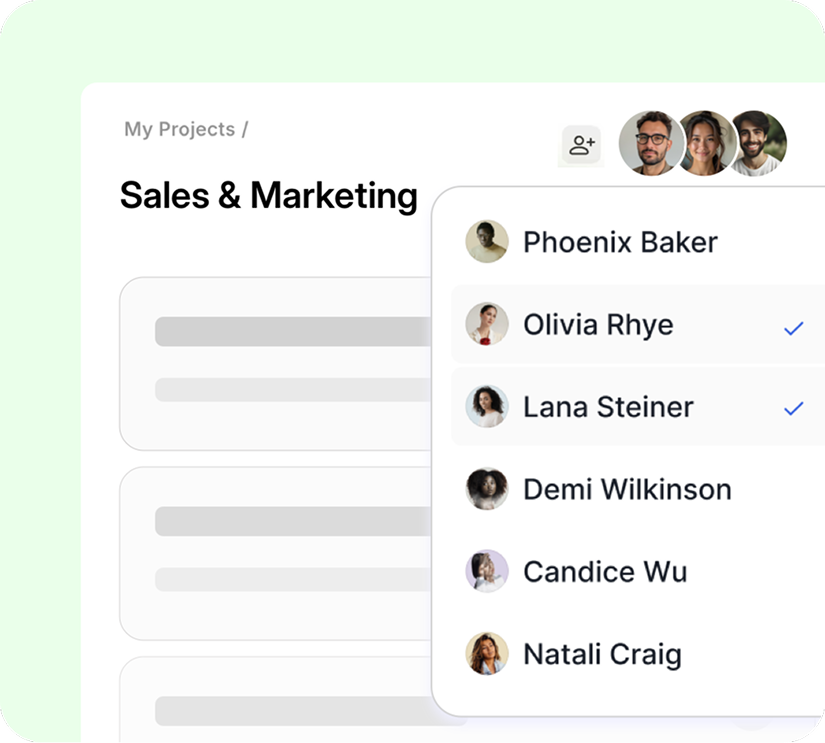Deselect Lana Steiner via her checkmark
The width and height of the screenshot is (825, 743).
[795, 408]
